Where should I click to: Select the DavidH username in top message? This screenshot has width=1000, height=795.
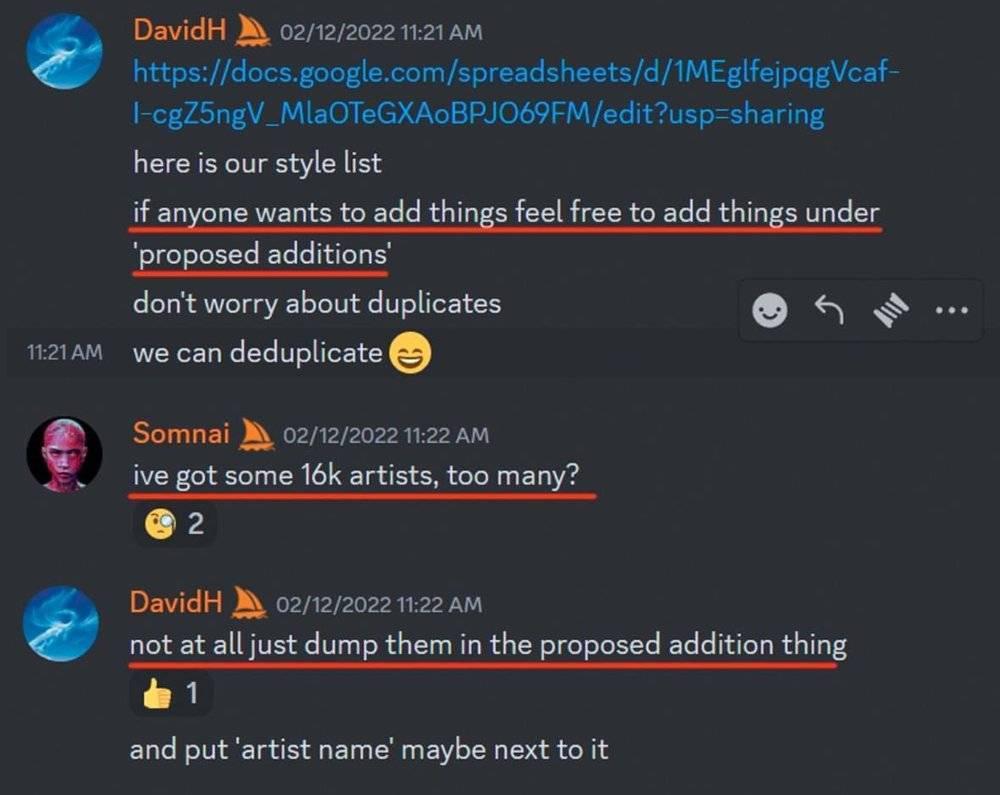tap(180, 30)
